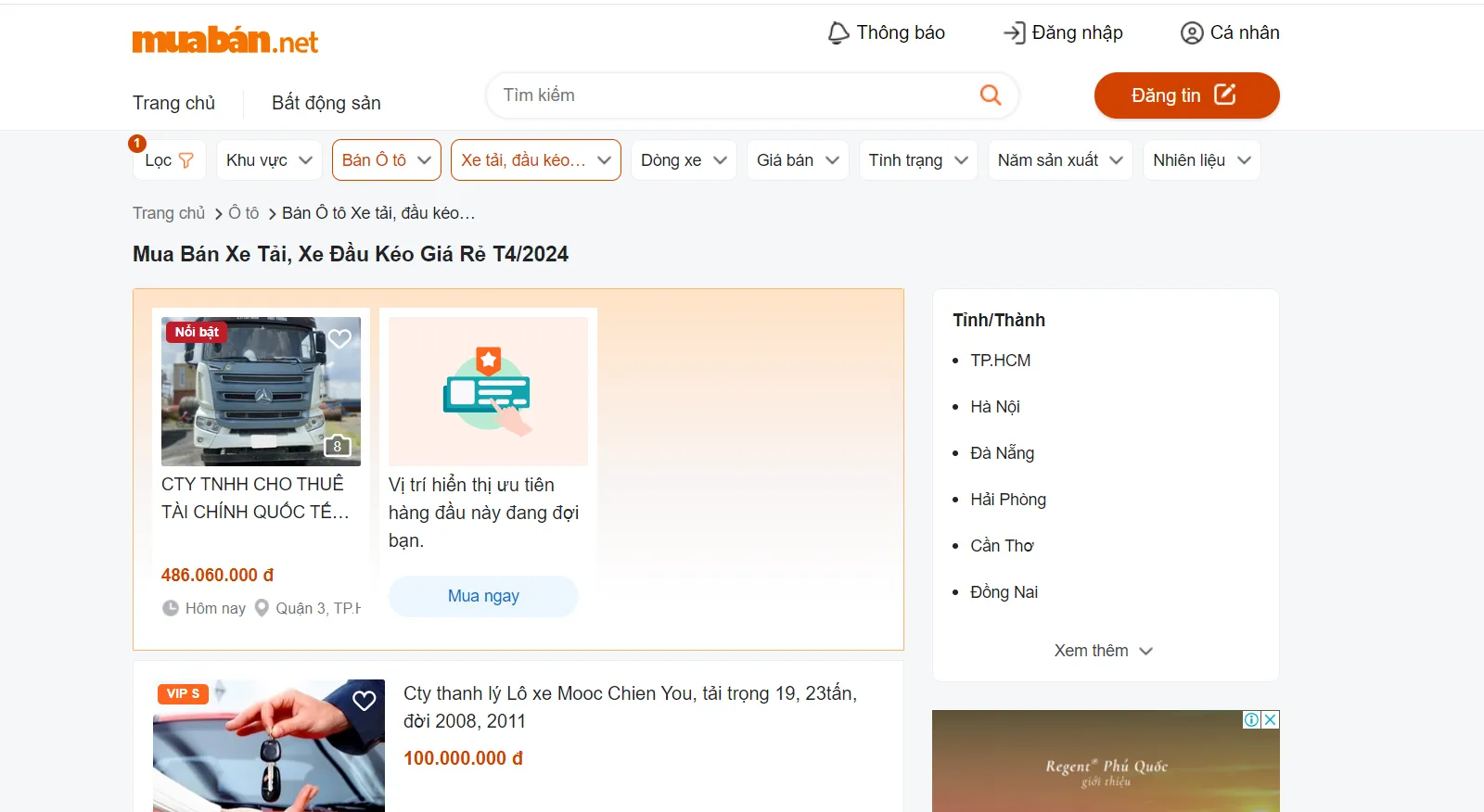Image resolution: width=1484 pixels, height=812 pixels.
Task: Open the truck photo thumbnail with Nổi bật
Action: coord(261,391)
